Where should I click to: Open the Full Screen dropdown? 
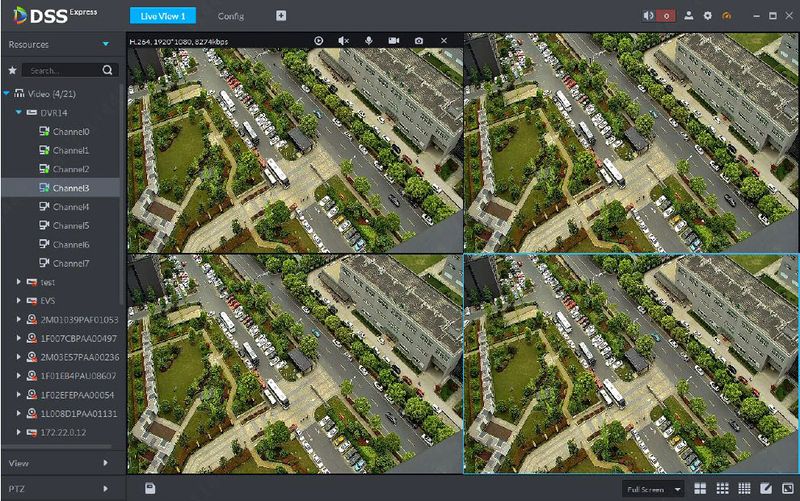653,489
